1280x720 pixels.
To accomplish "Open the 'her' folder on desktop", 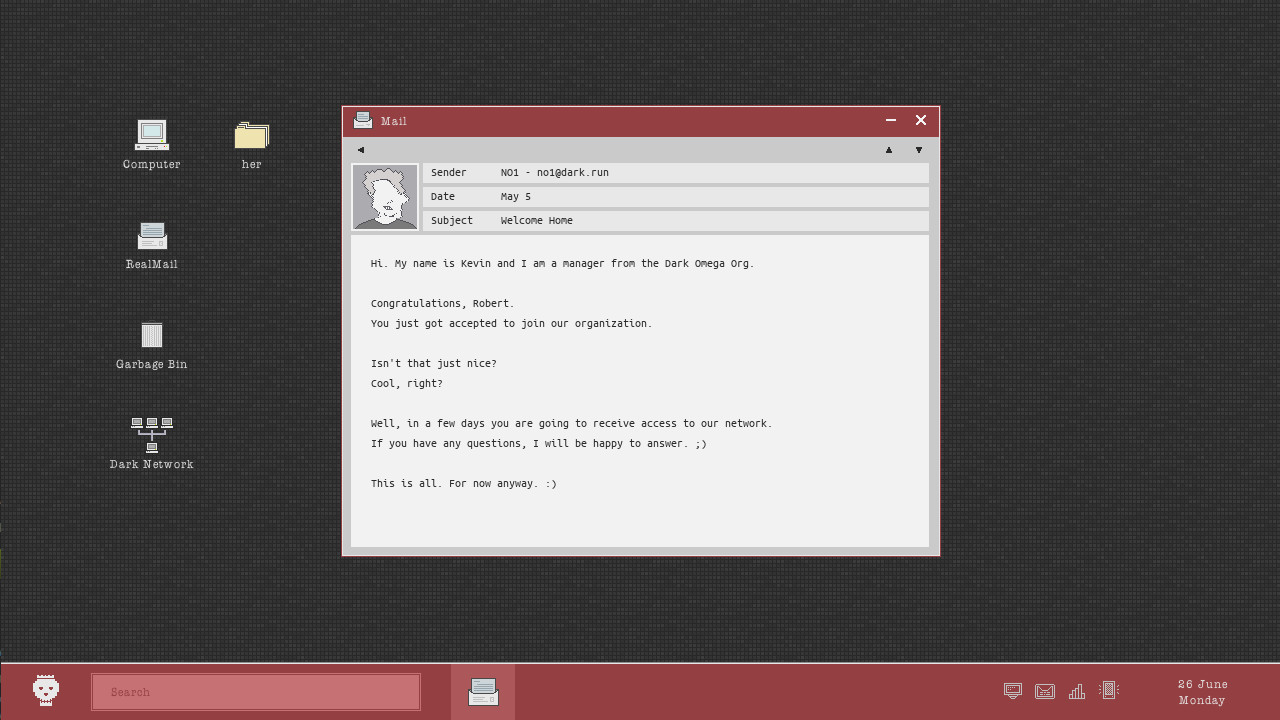I will (x=251, y=136).
